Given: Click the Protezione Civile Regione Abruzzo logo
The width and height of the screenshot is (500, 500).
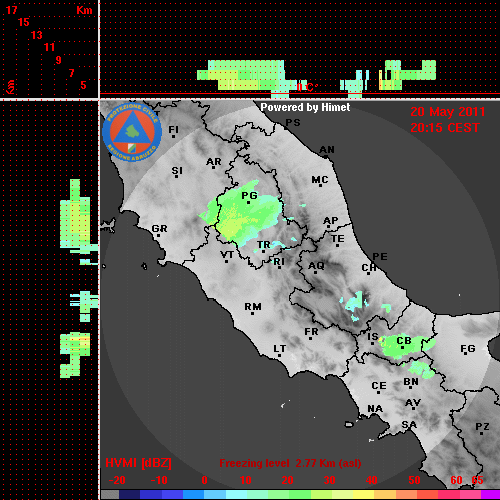Looking at the screenshot, I should tap(132, 132).
